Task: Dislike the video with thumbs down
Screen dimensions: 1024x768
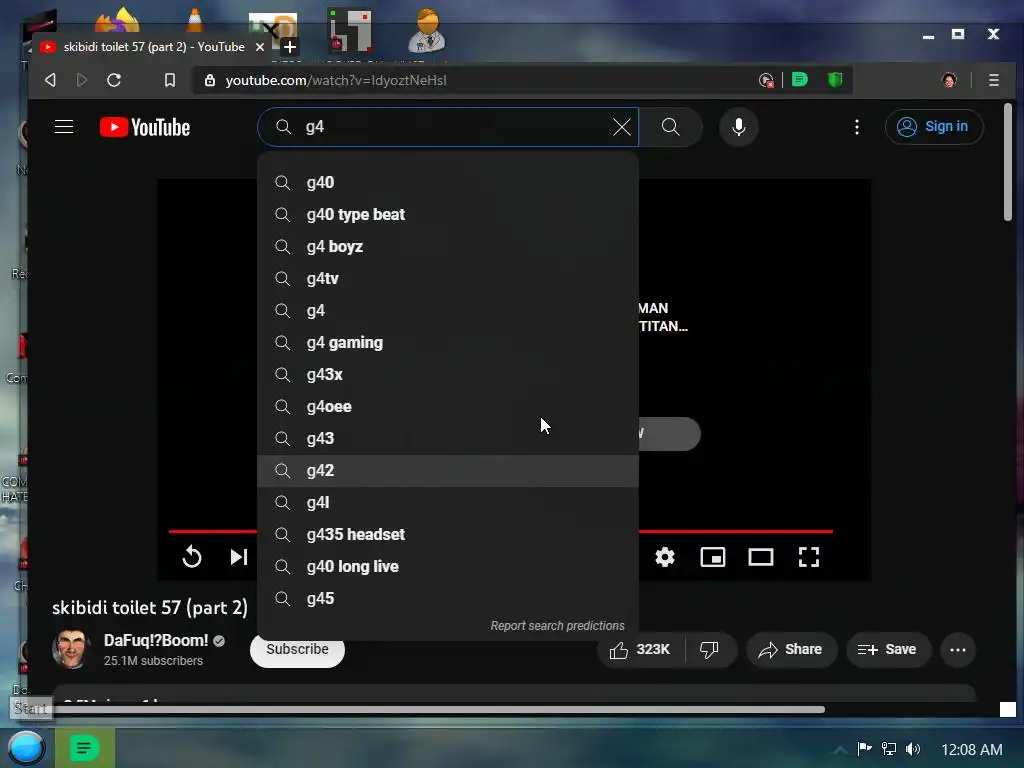Action: pyautogui.click(x=710, y=650)
